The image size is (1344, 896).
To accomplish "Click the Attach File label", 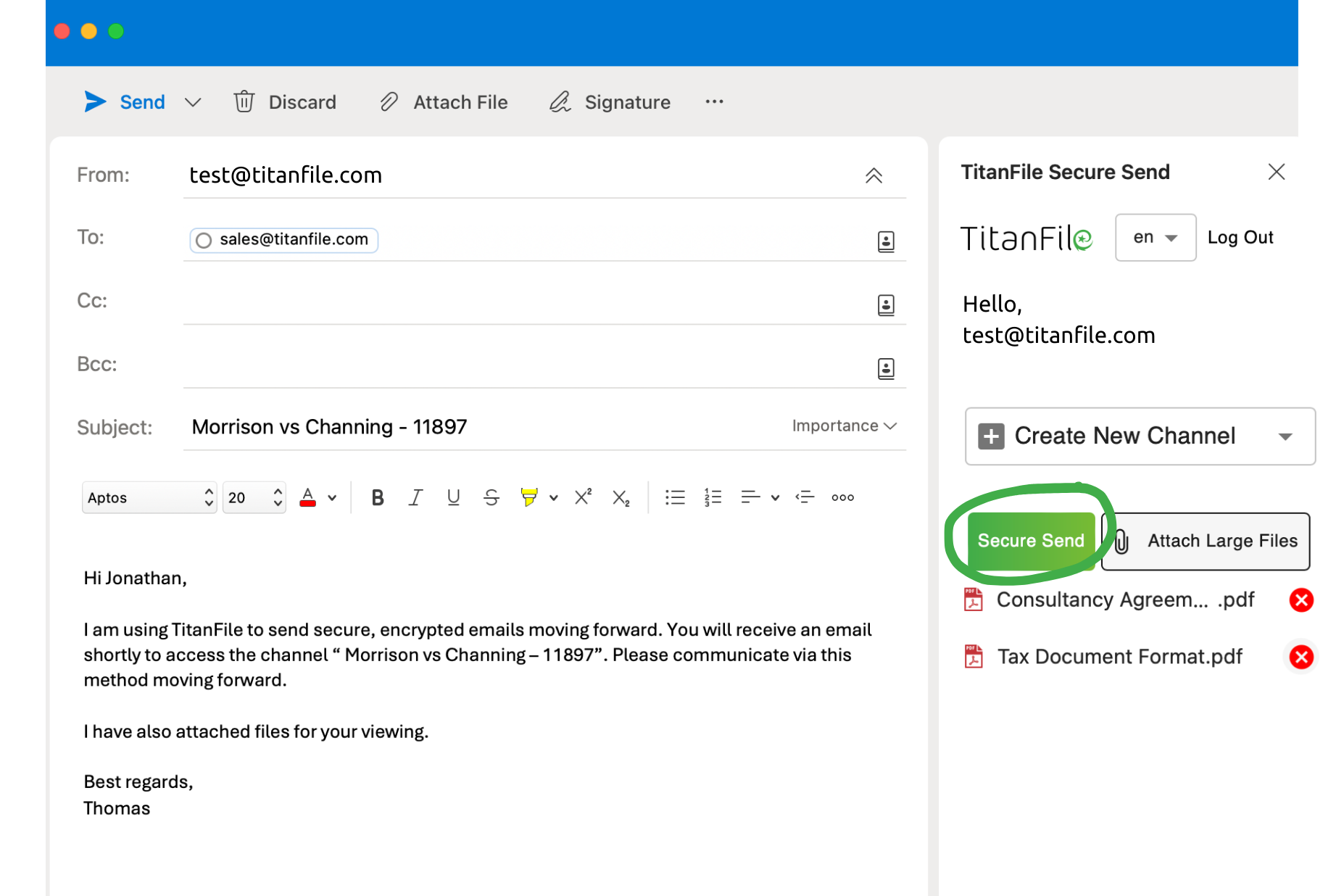I will click(460, 102).
